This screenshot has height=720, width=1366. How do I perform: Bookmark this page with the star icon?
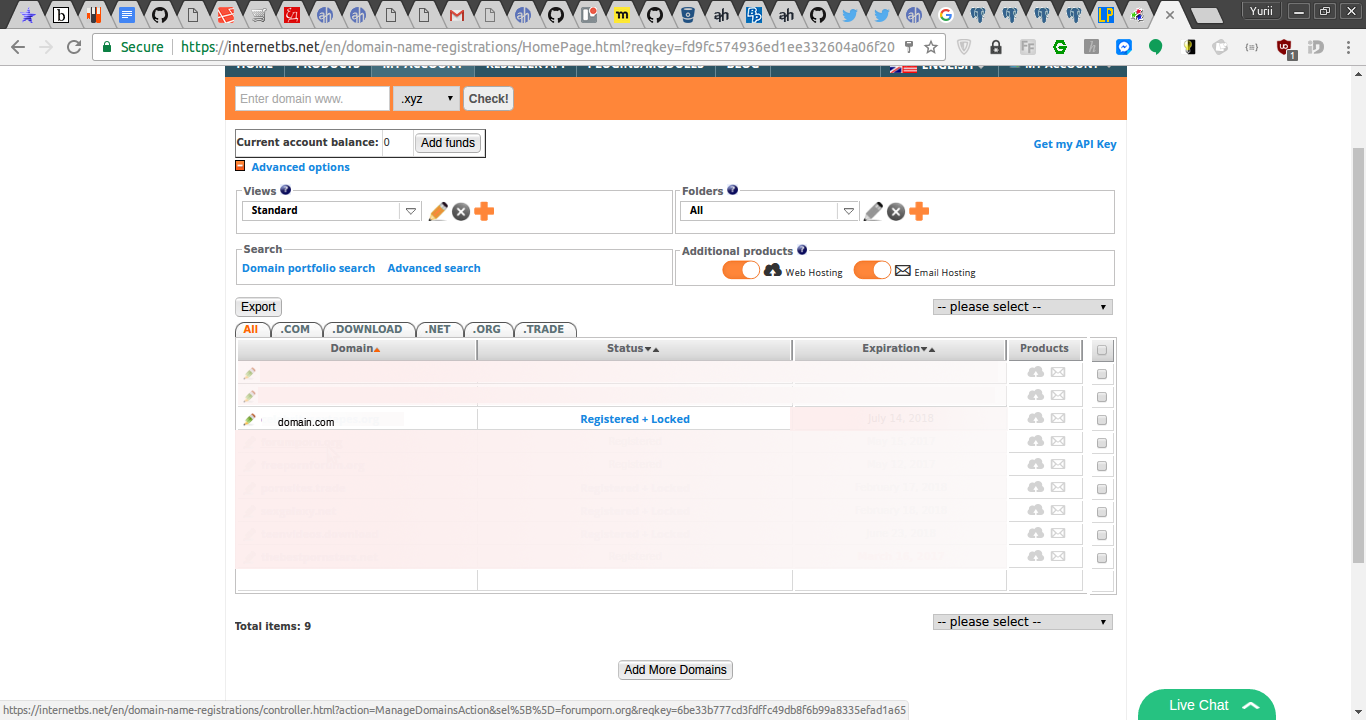pyautogui.click(x=931, y=47)
